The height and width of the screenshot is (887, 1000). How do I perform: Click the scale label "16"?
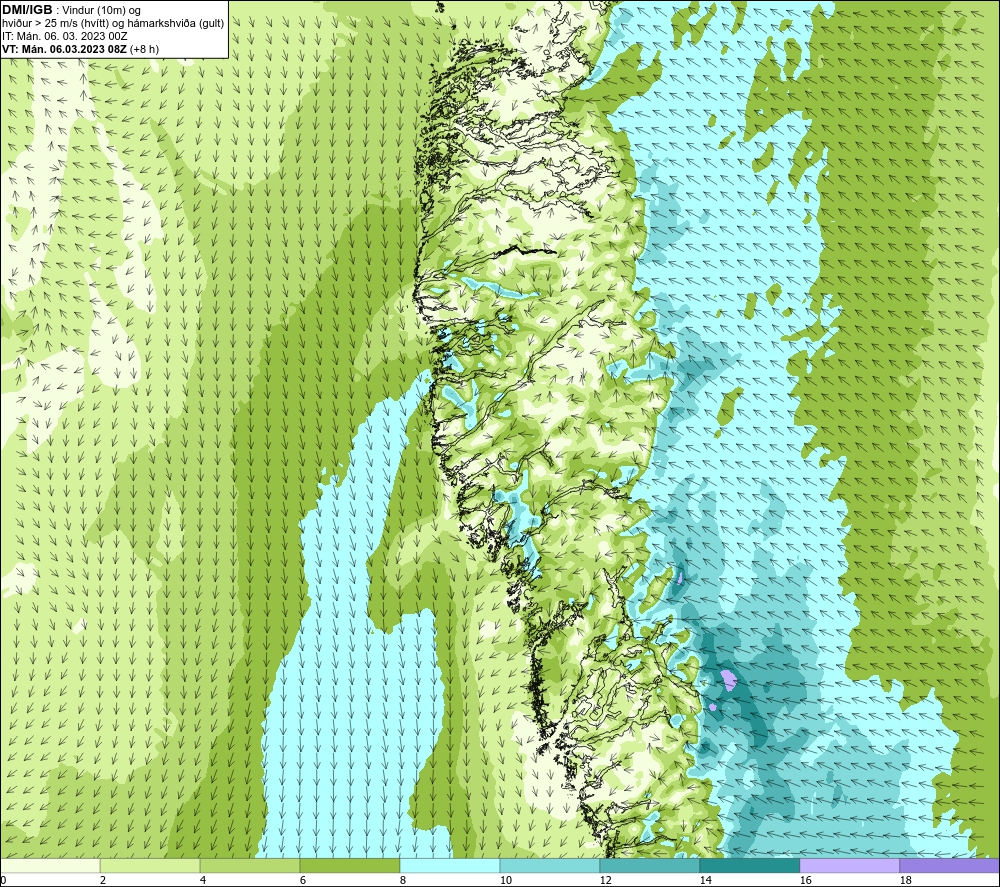[805, 880]
